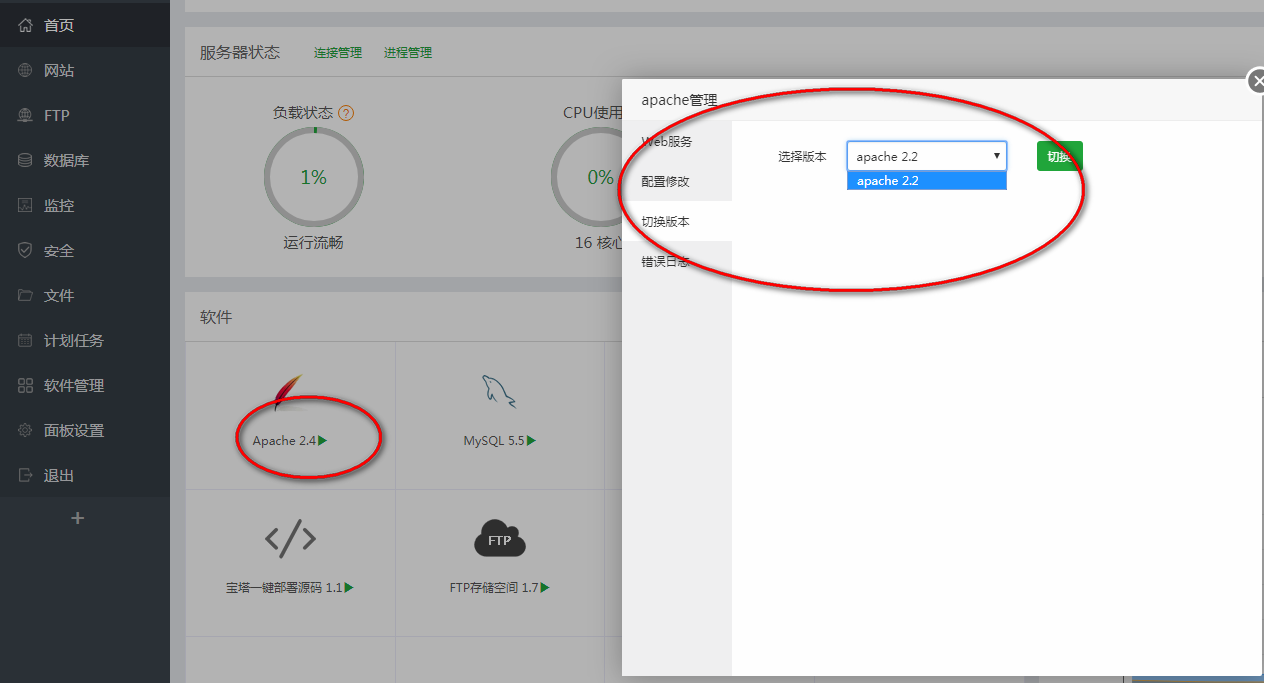Click the folder icon beside 文件
Screen dimensions: 1264x683
pyautogui.click(x=26, y=295)
